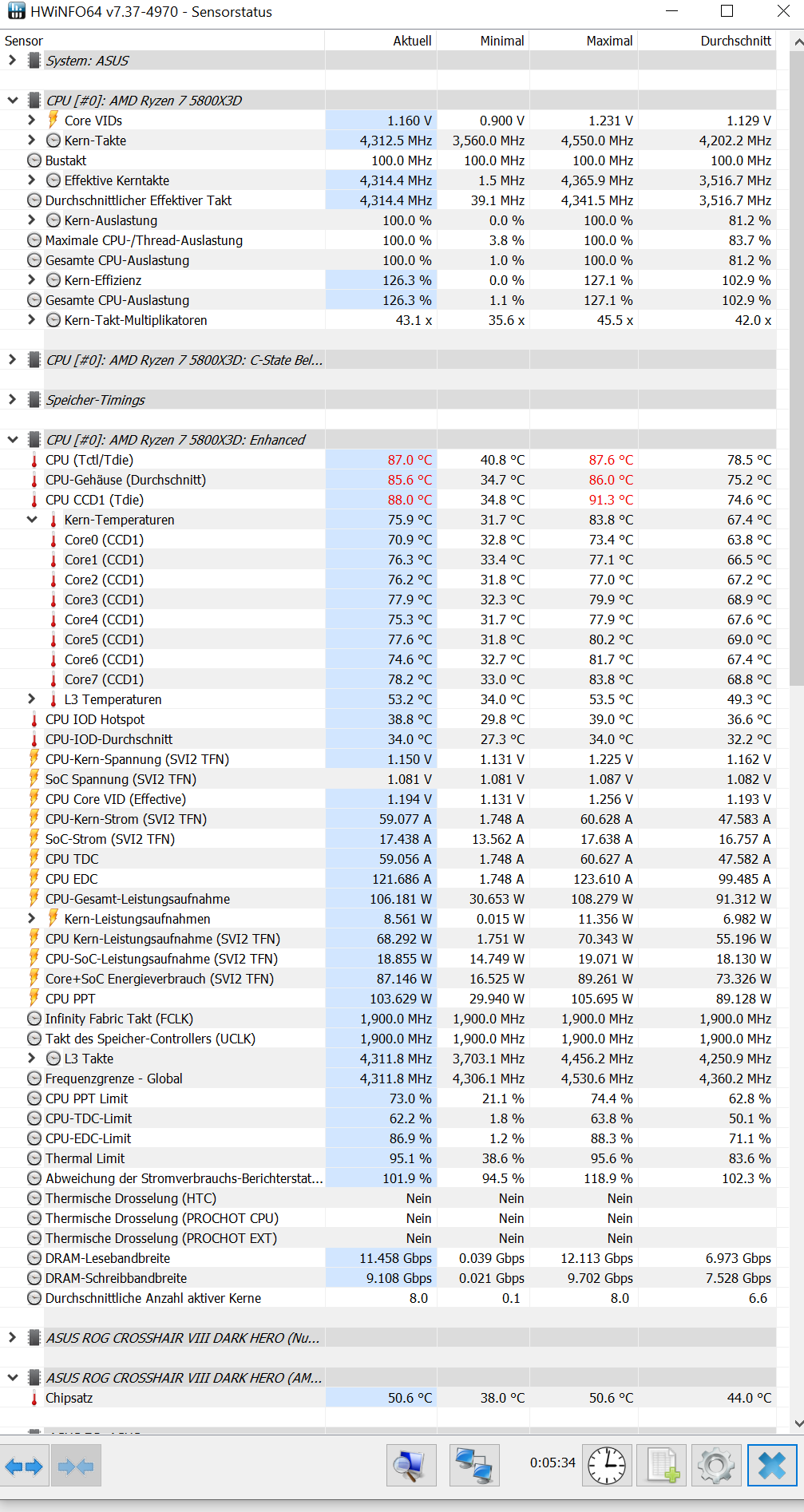Select the SoC Spannung (SVI2 TFN) row
The width and height of the screenshot is (804, 1512).
(388, 779)
